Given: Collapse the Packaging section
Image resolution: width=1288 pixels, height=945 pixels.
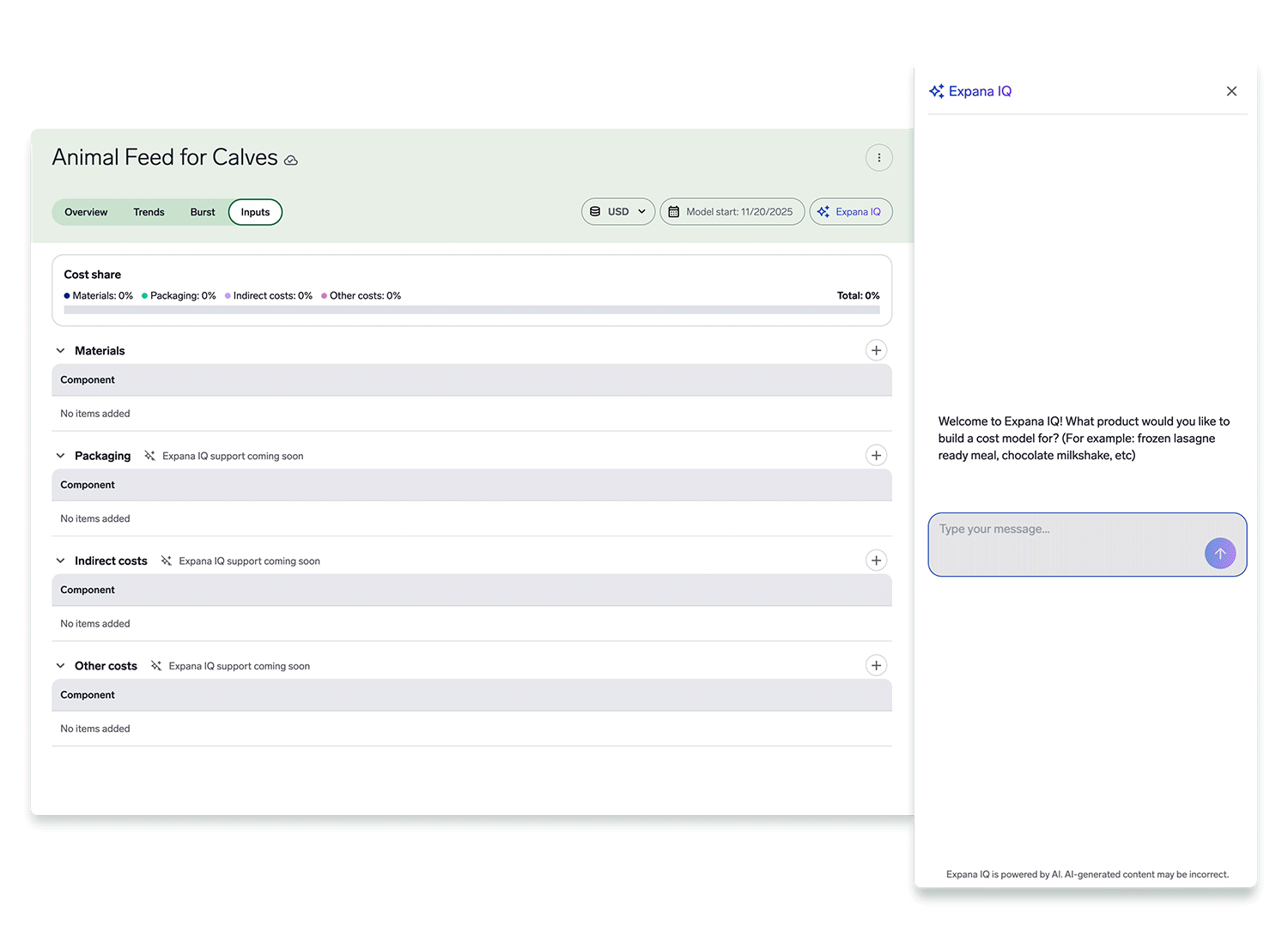Looking at the screenshot, I should [60, 456].
